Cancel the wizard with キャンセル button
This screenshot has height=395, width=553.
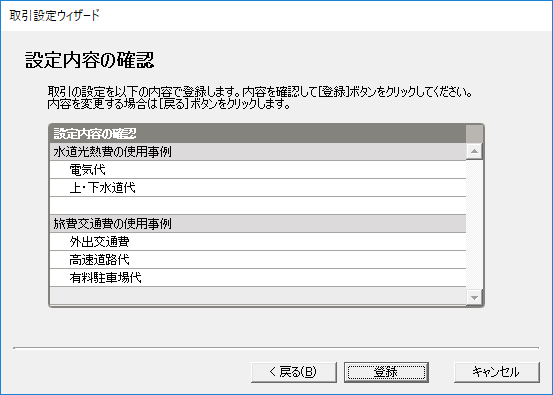[x=497, y=372]
